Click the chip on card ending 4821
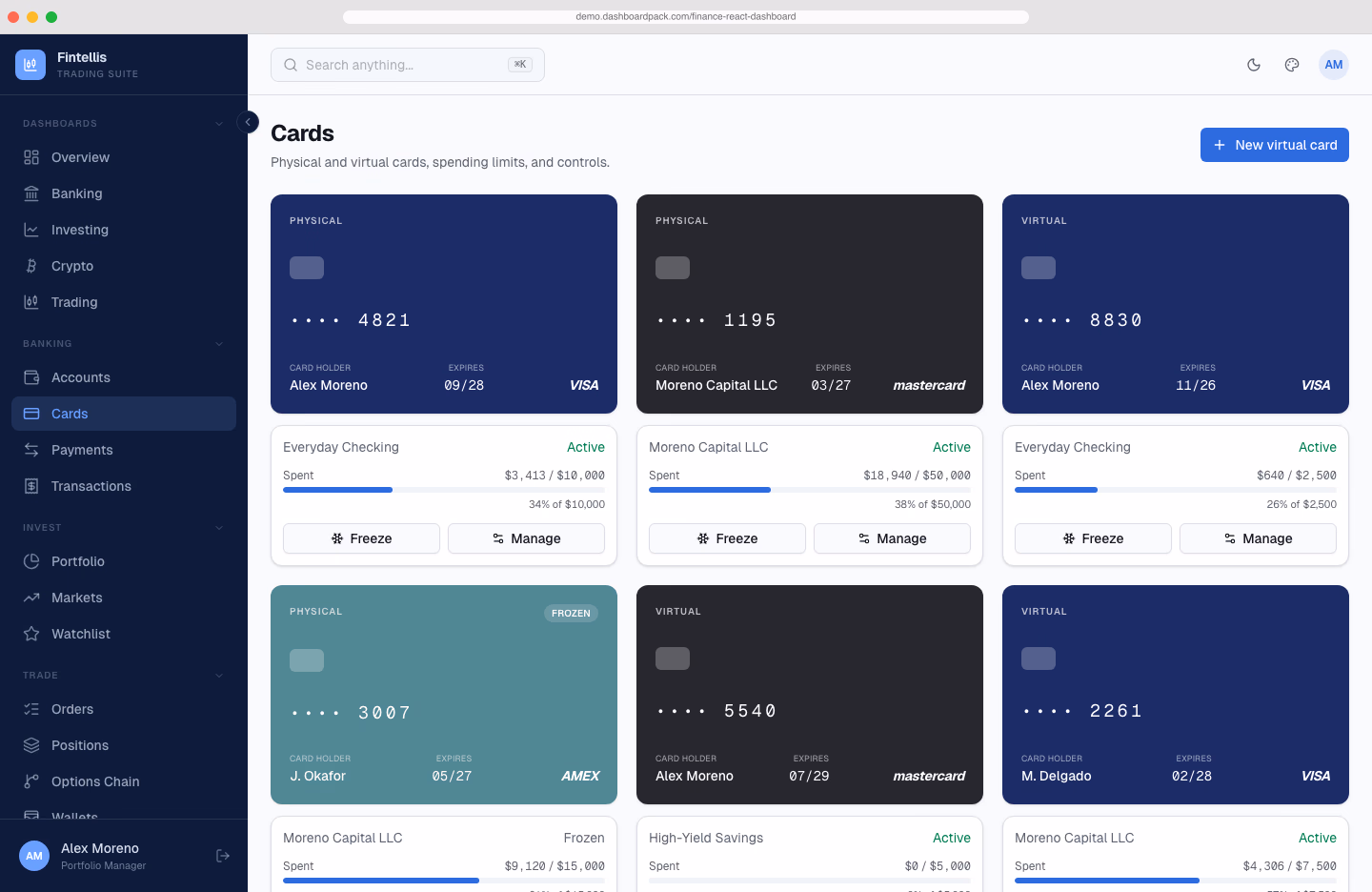 click(307, 268)
